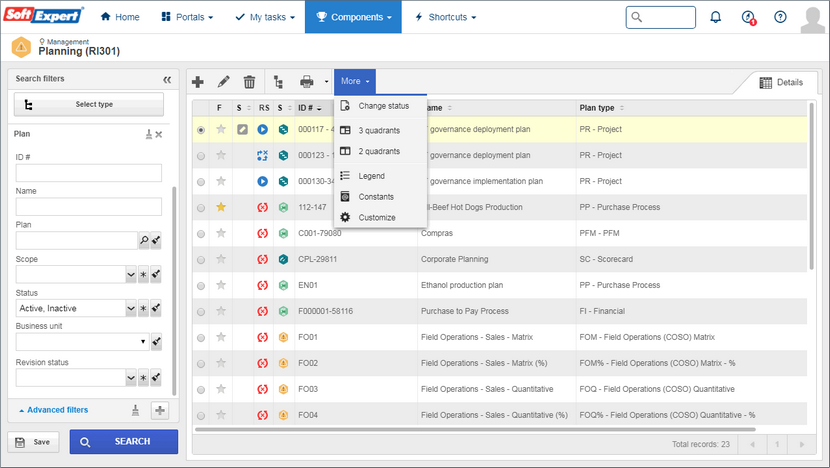Click the vertical scrollbar of the records grid
Image resolution: width=830 pixels, height=468 pixels.
[x=811, y=186]
